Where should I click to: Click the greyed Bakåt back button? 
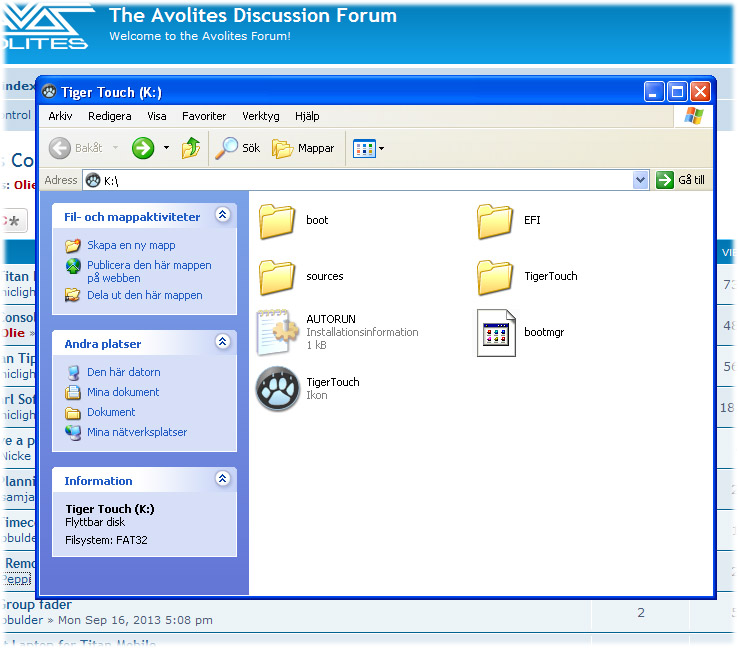[75, 148]
